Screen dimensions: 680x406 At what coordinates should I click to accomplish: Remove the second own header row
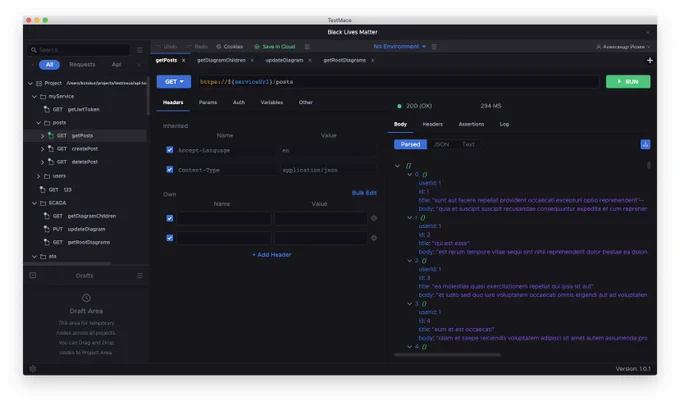[374, 238]
